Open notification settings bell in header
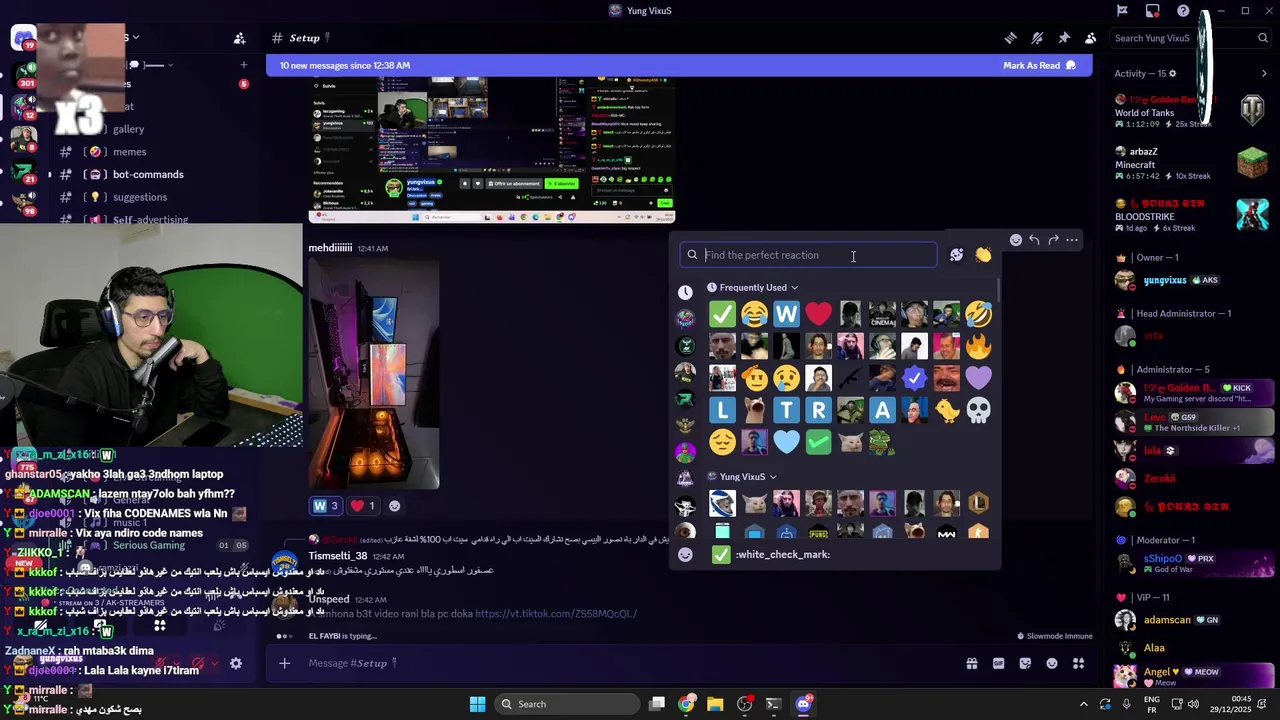This screenshot has width=1280, height=720. click(x=1037, y=38)
